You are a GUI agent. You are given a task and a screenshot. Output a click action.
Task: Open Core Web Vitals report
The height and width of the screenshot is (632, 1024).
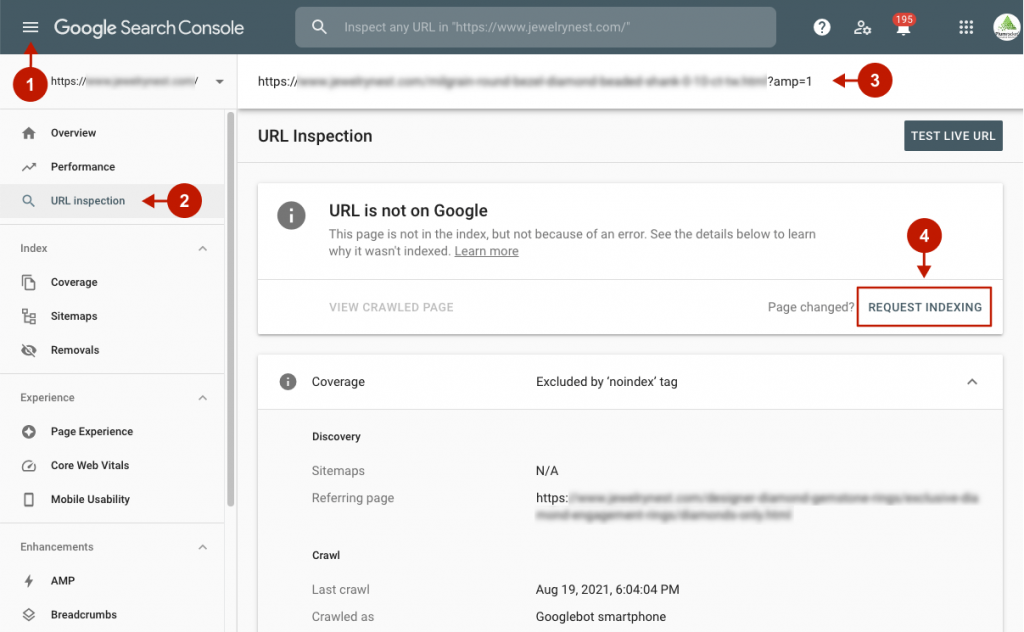(x=89, y=465)
